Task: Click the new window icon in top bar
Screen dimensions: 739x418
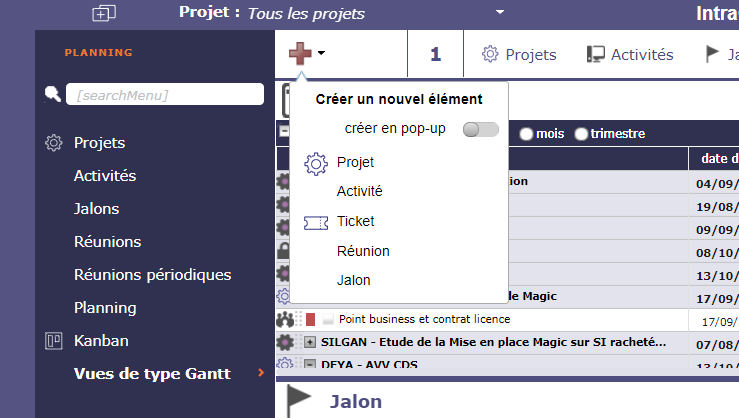Action: 104,13
